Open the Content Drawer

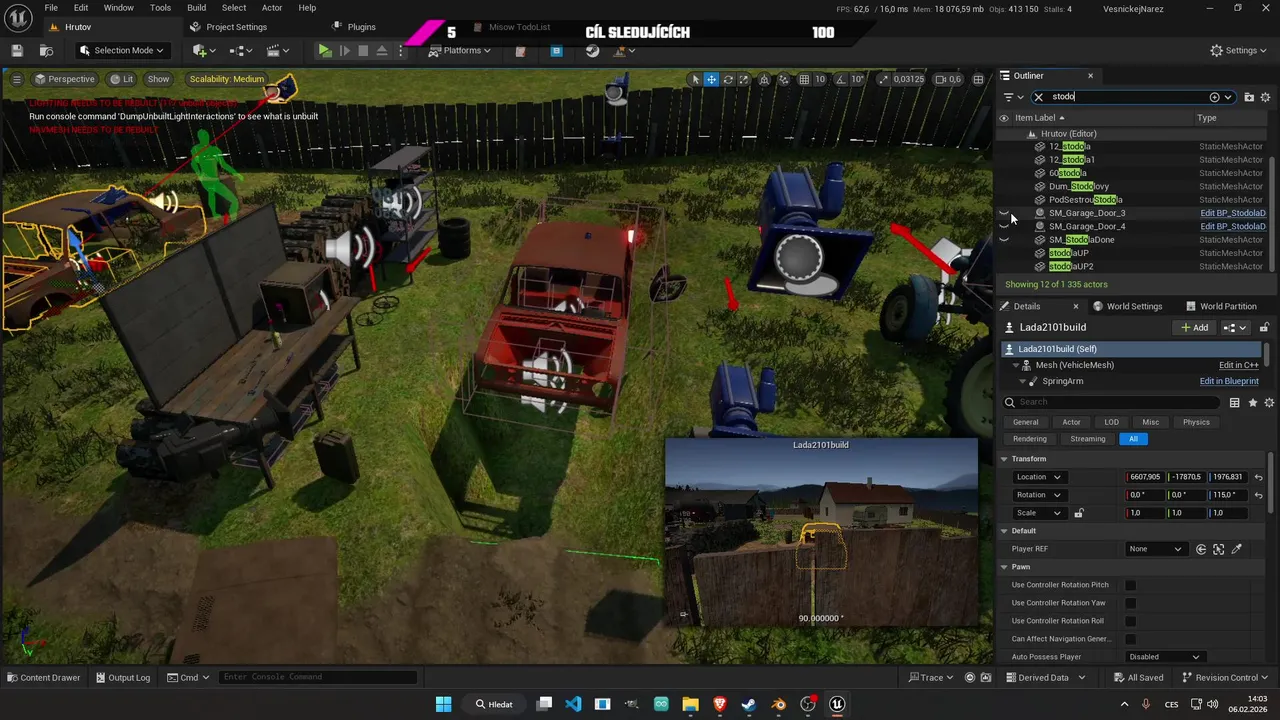click(x=43, y=677)
